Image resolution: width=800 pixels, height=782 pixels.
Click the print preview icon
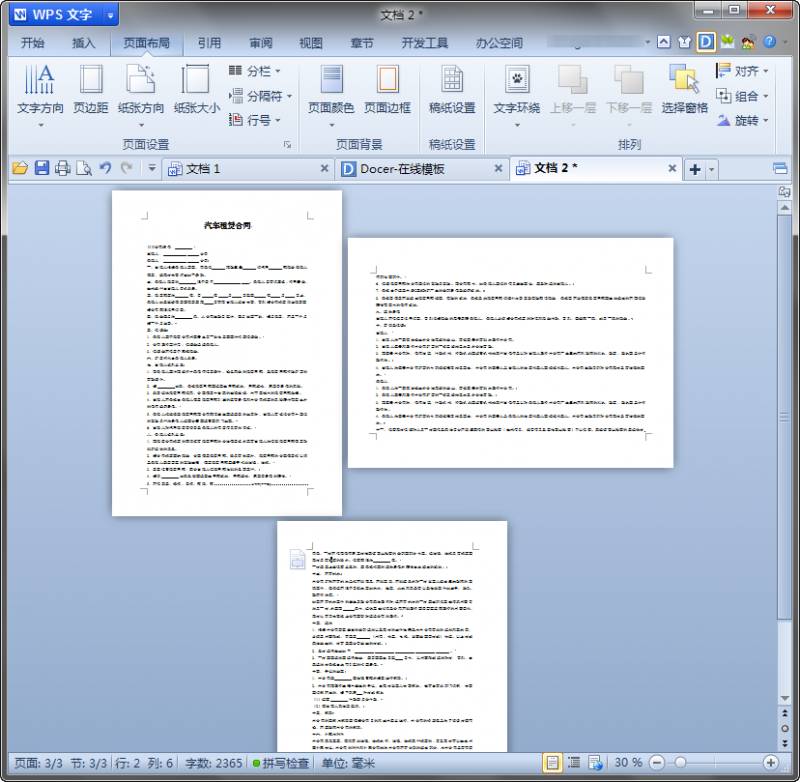(x=84, y=168)
